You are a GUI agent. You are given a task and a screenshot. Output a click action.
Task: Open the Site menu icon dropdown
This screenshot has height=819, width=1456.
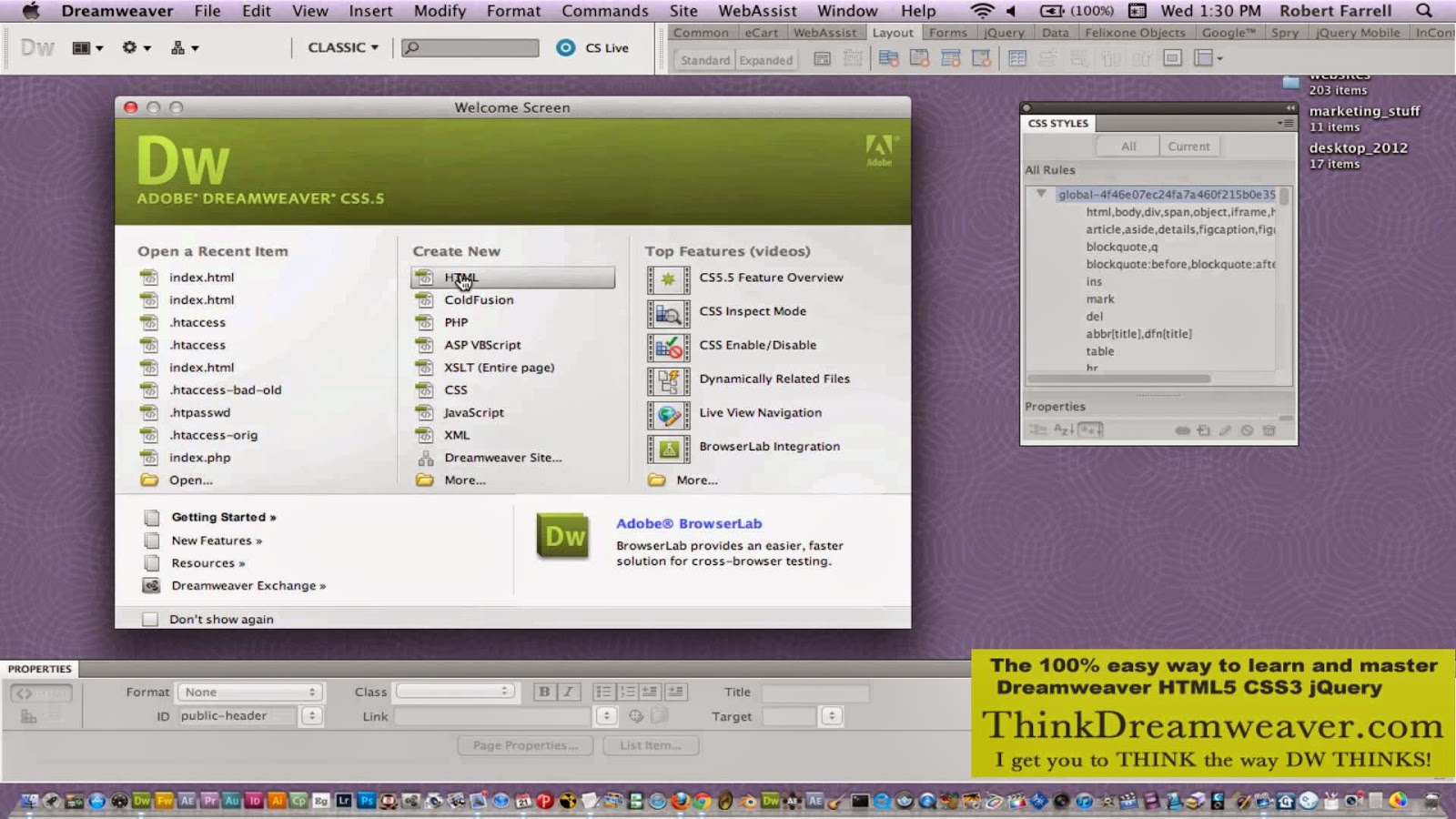tap(185, 47)
